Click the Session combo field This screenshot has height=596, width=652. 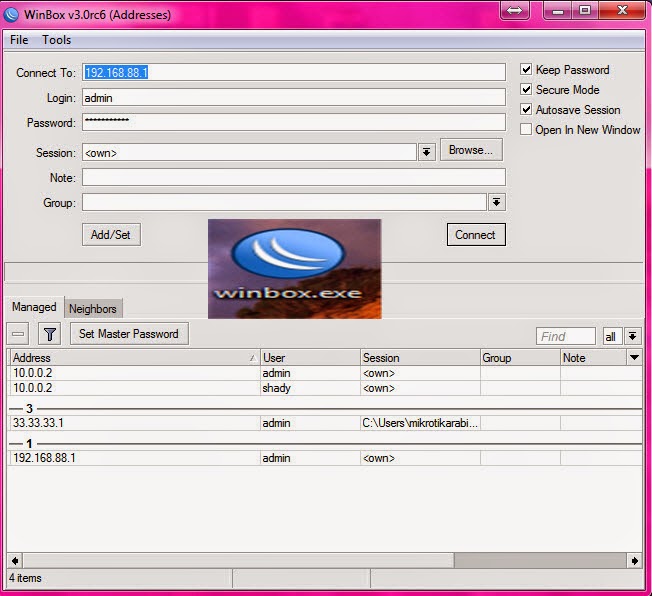click(x=249, y=152)
